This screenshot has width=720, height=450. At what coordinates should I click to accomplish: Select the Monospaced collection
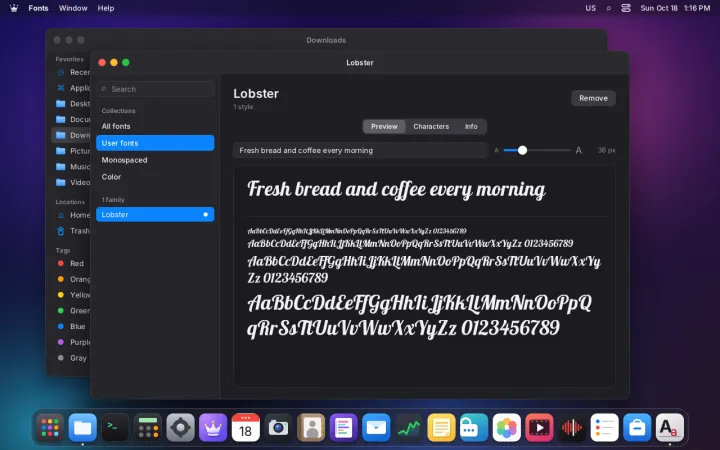tap(155, 160)
